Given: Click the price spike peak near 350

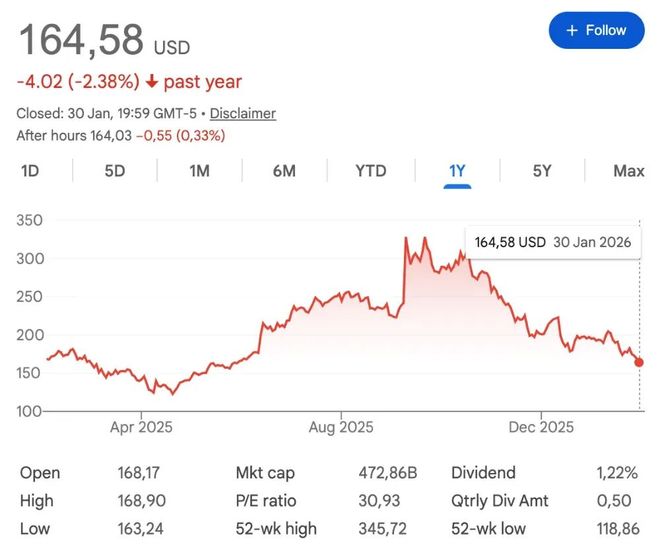Looking at the screenshot, I should click(x=406, y=238).
